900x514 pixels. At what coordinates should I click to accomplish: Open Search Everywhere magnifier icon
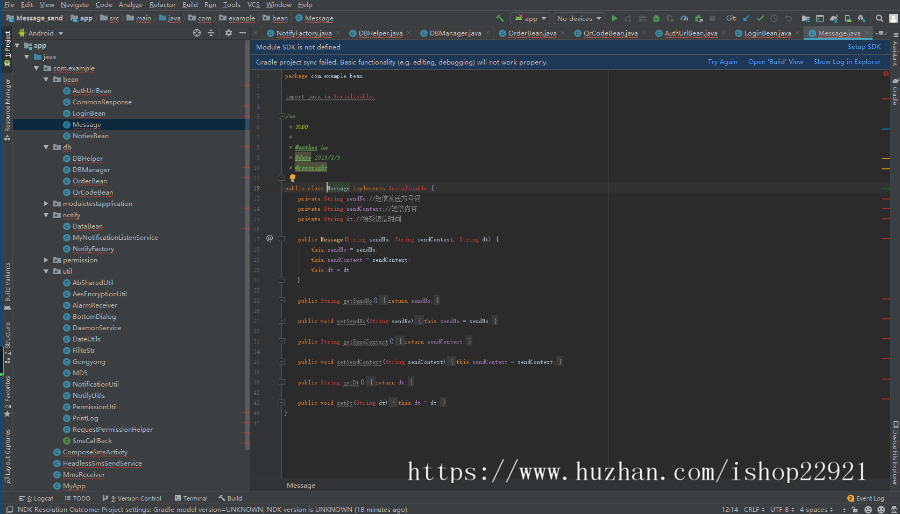[880, 18]
